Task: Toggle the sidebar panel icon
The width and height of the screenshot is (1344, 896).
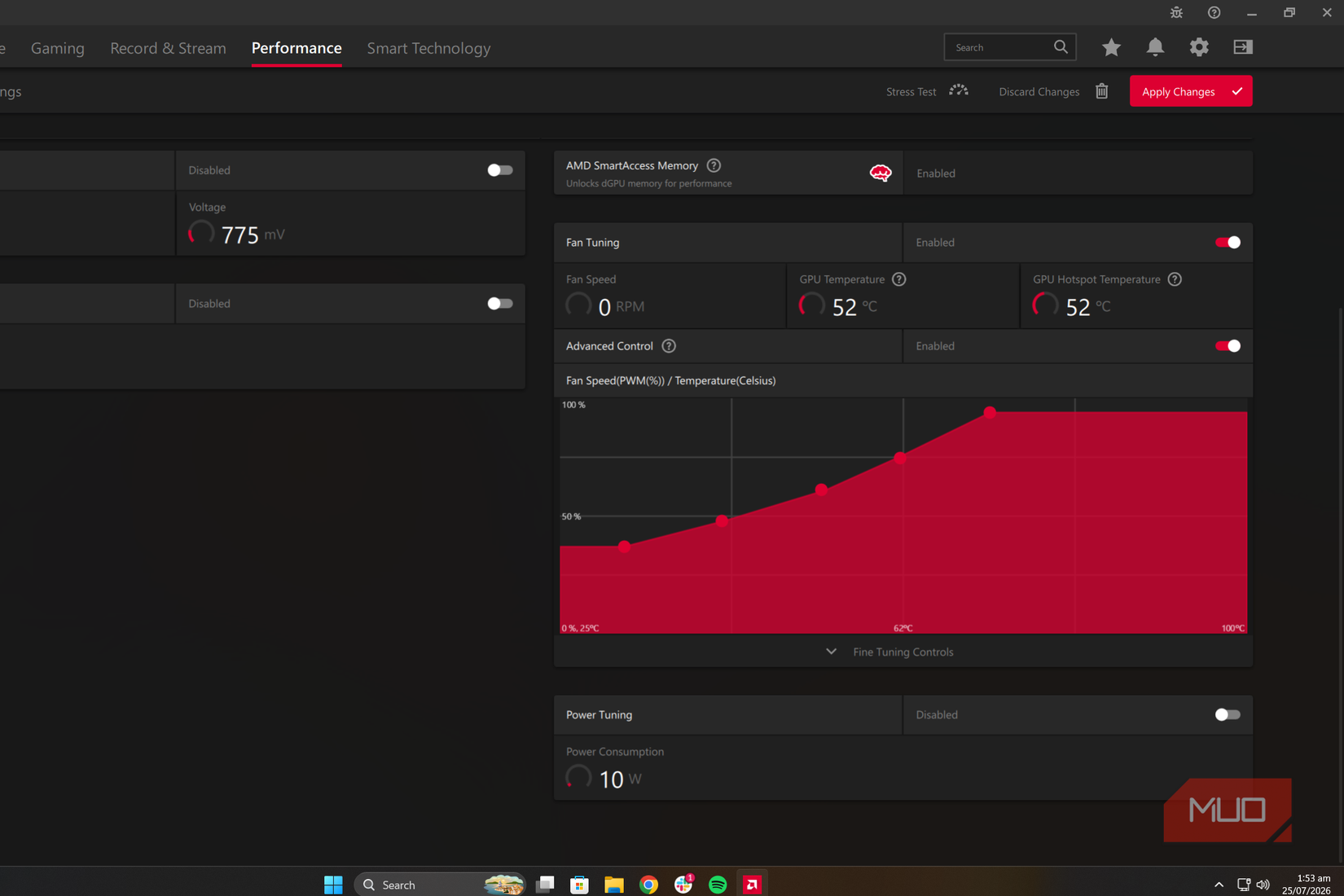Action: tap(1243, 47)
